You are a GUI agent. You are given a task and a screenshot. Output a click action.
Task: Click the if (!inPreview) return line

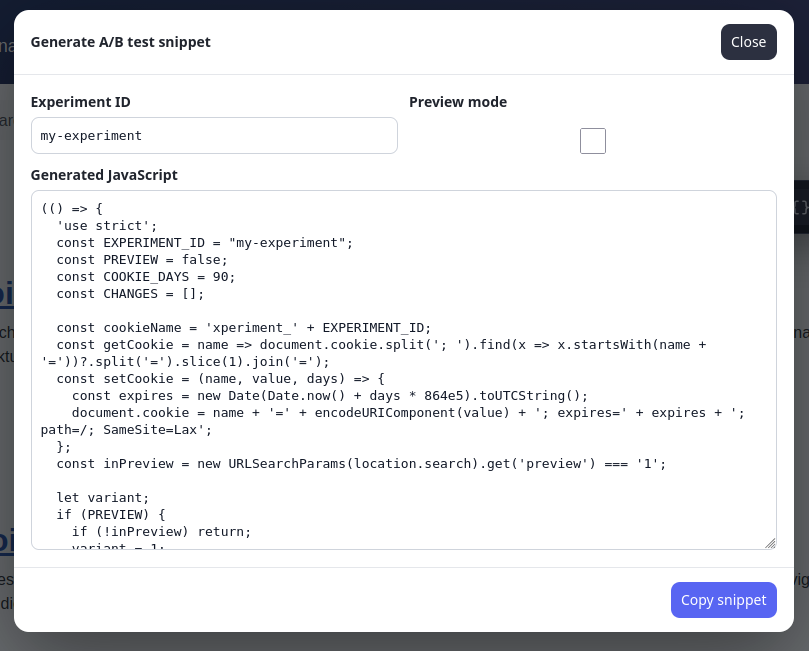(x=161, y=532)
